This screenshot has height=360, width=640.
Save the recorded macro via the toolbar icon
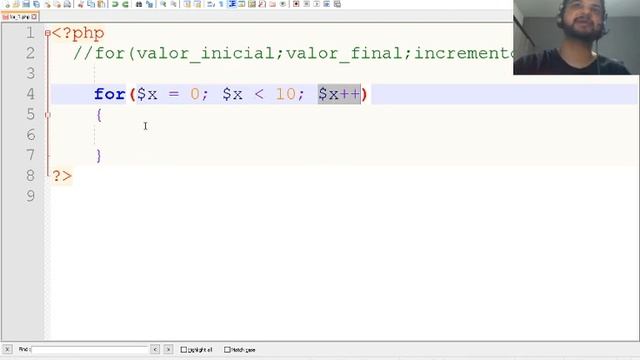(x=337, y=4)
